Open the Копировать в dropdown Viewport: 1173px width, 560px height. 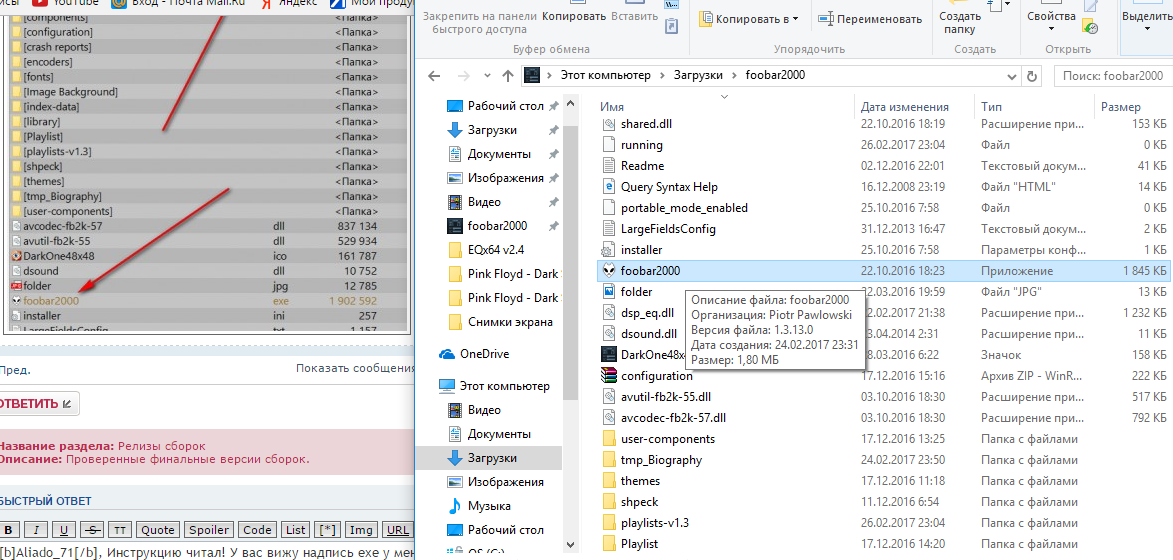(748, 19)
